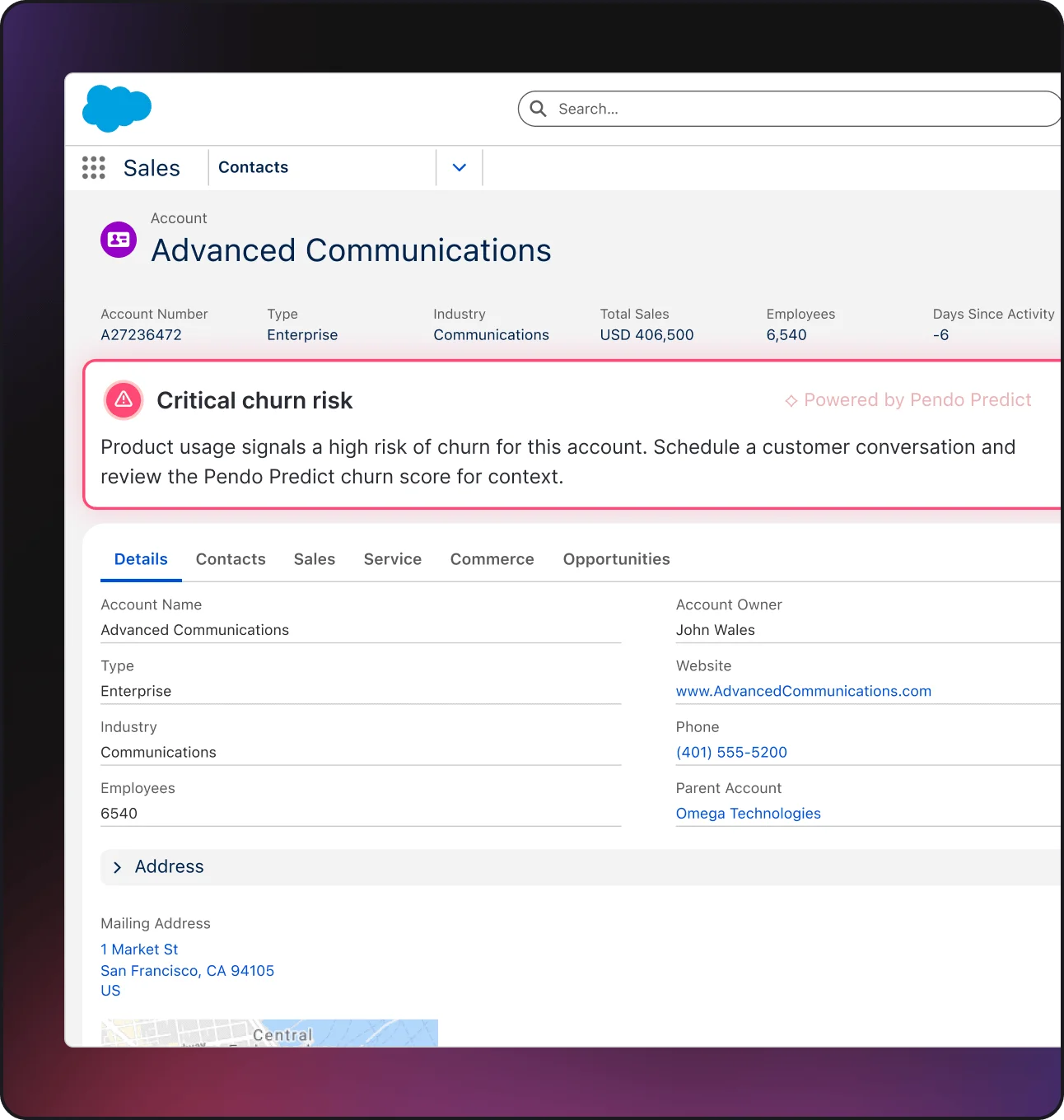Screen dimensions: 1064x1120
Task: Open the App Launcher dots grid
Action: click(x=94, y=168)
